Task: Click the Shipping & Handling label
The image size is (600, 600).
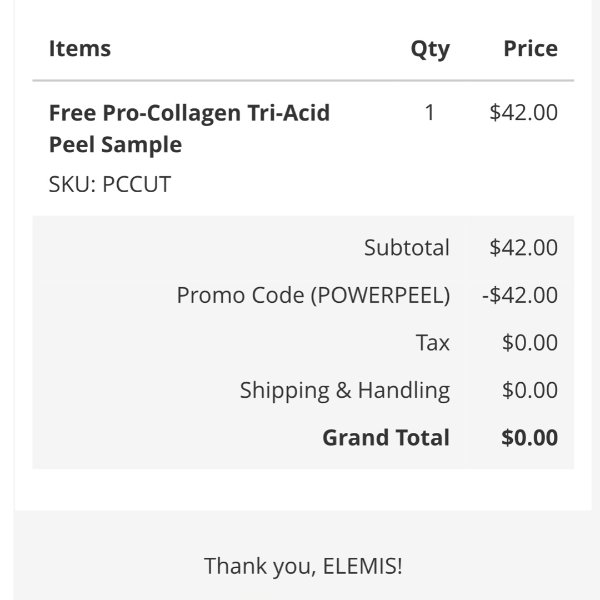Action: [x=345, y=391]
